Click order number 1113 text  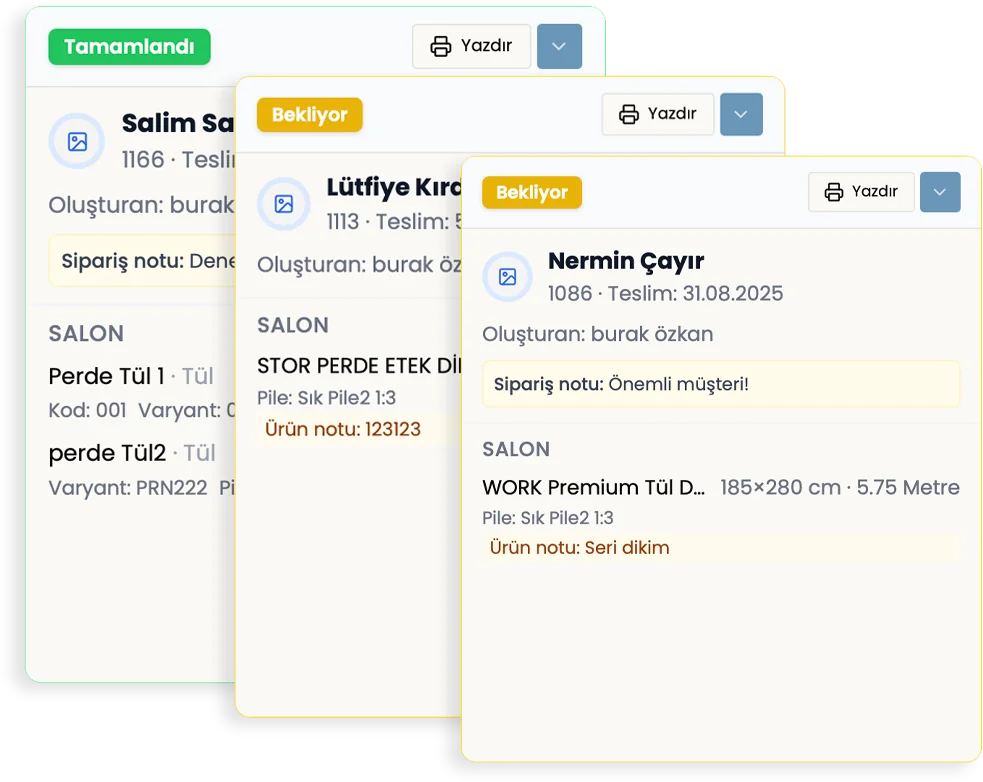click(x=342, y=221)
